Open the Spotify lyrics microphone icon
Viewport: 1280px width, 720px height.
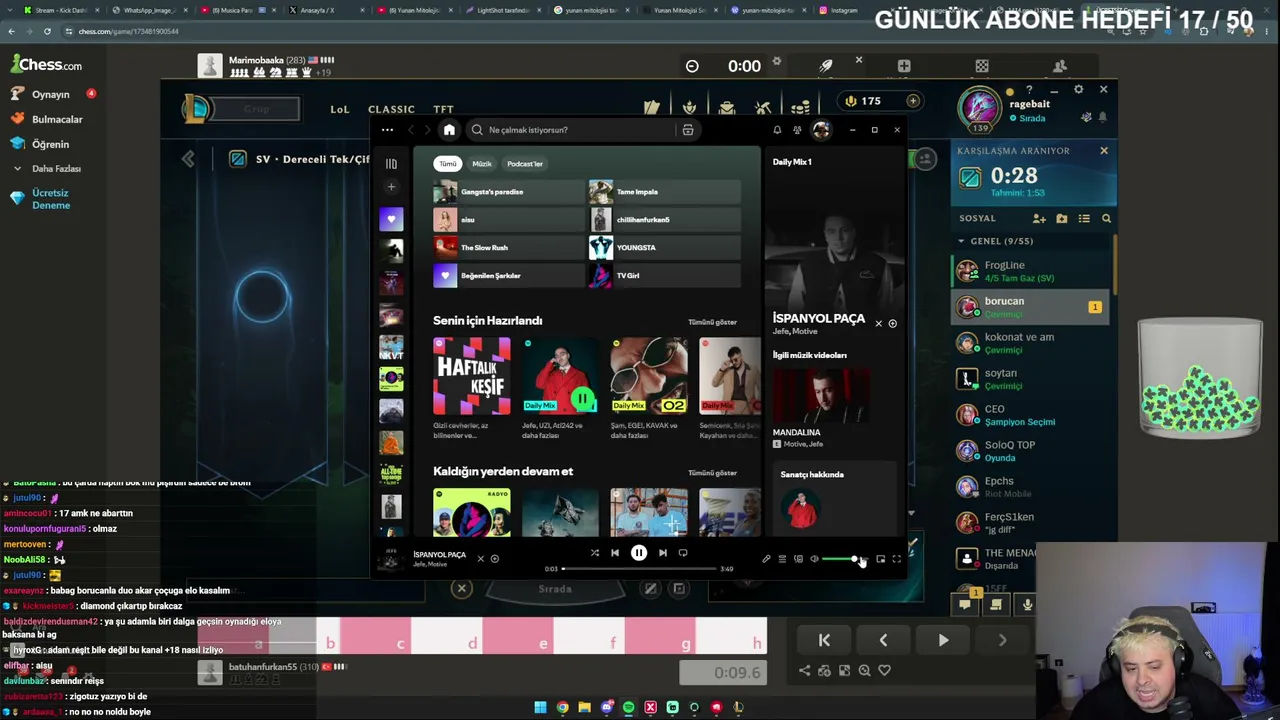click(766, 559)
